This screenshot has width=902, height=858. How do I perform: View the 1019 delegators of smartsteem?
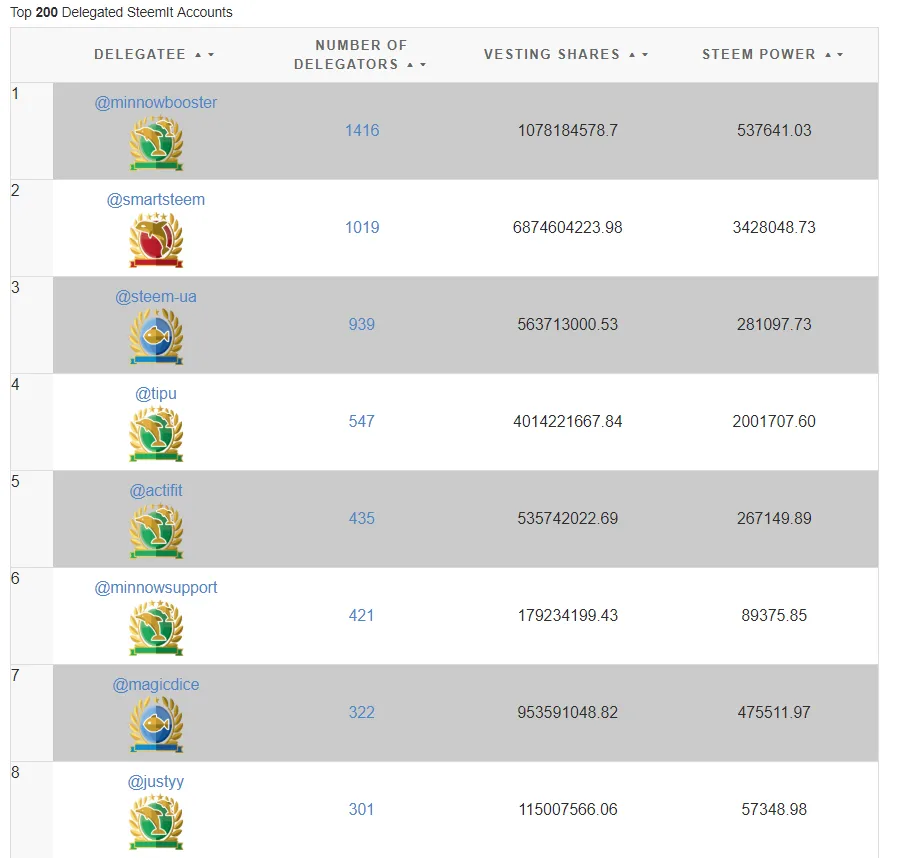(362, 228)
